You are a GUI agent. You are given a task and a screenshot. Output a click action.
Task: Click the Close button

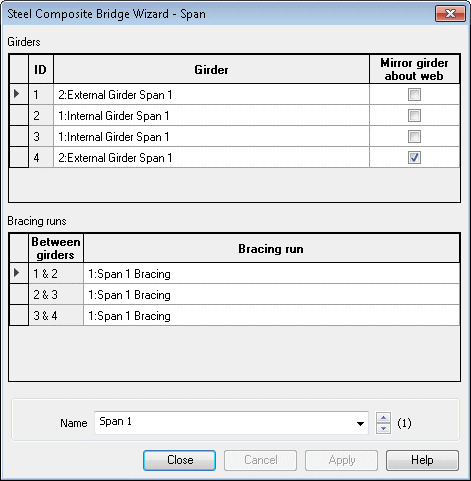click(179, 460)
